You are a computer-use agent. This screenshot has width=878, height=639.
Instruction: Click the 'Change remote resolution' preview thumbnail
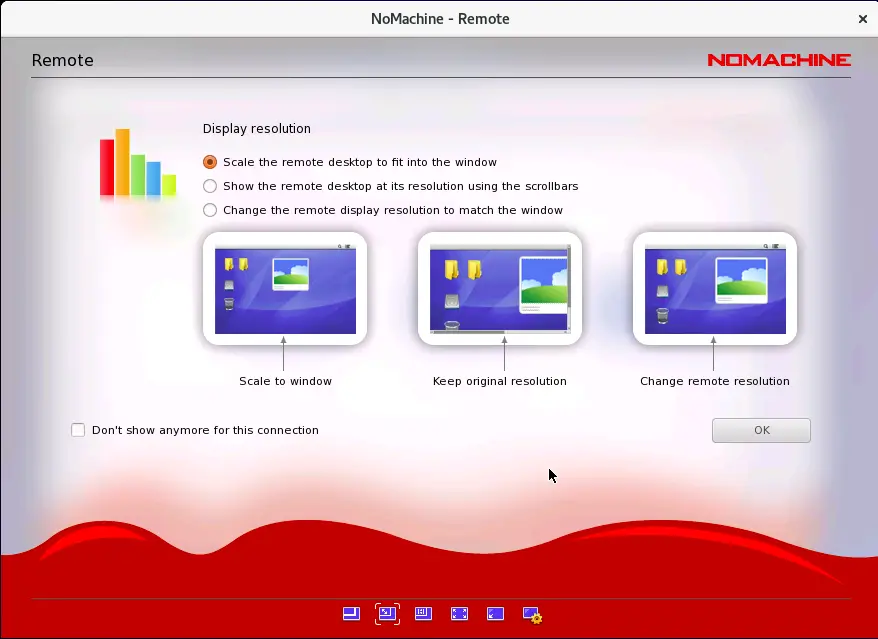tap(715, 288)
